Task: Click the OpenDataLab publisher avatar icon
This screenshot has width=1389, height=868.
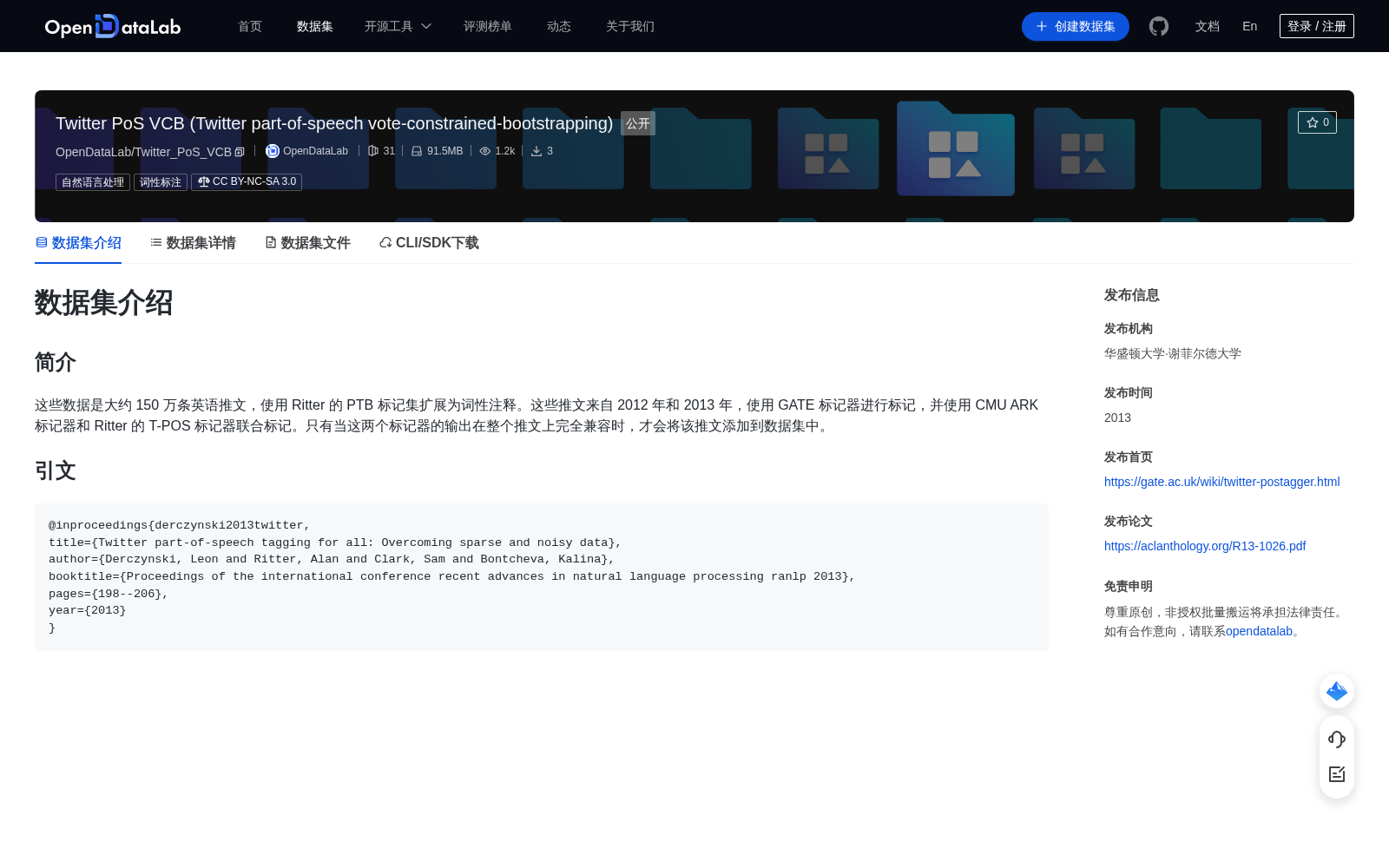Action: [x=273, y=151]
